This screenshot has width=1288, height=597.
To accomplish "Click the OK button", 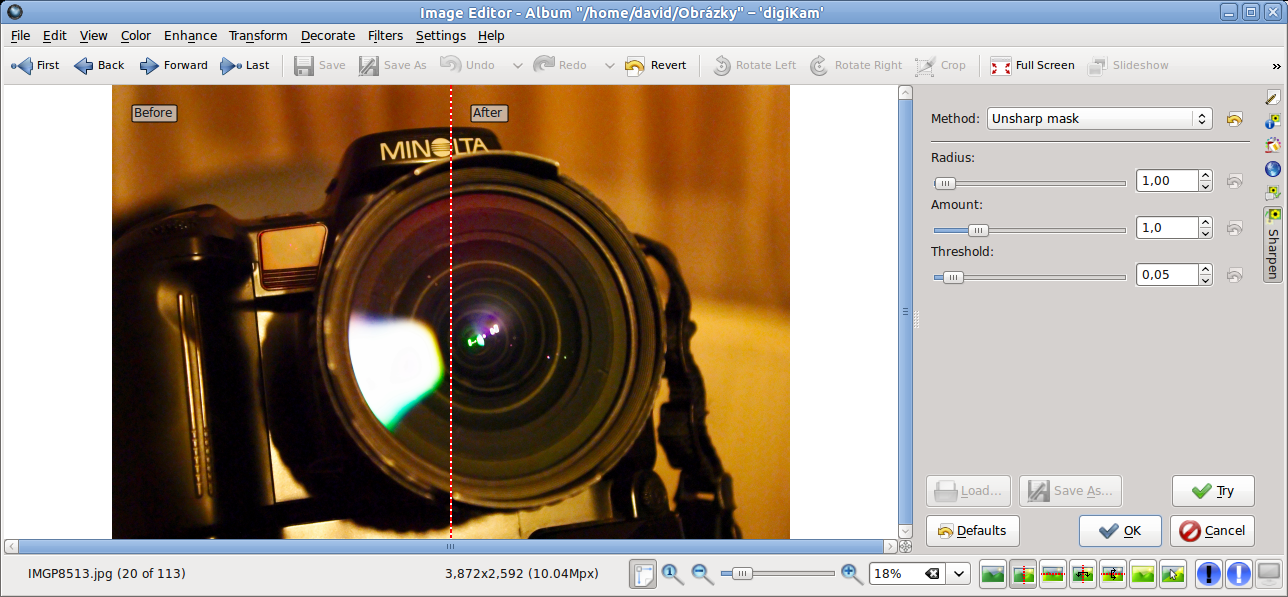I will pos(1120,531).
